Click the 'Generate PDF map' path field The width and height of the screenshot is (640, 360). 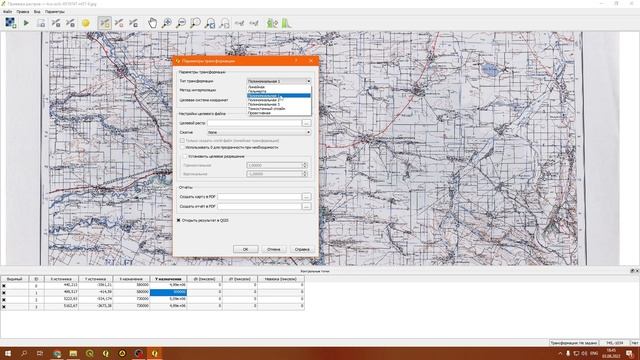259,197
